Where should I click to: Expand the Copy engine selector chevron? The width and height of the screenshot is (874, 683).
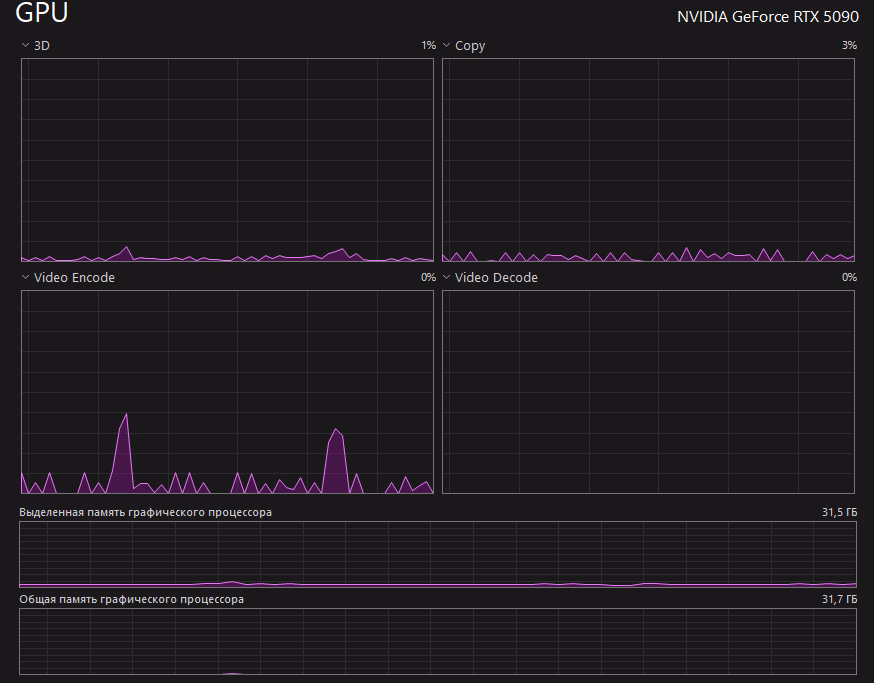point(446,46)
